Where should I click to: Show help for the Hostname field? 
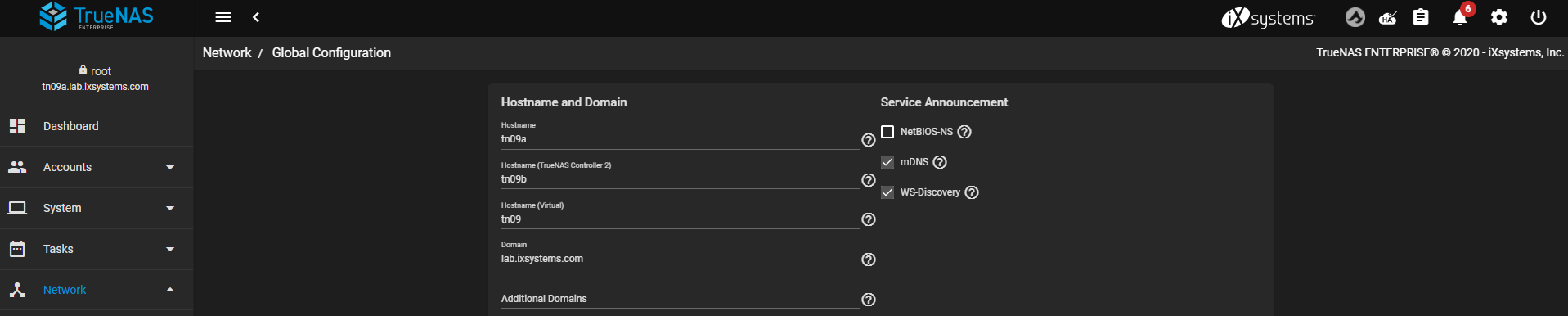coord(869,140)
